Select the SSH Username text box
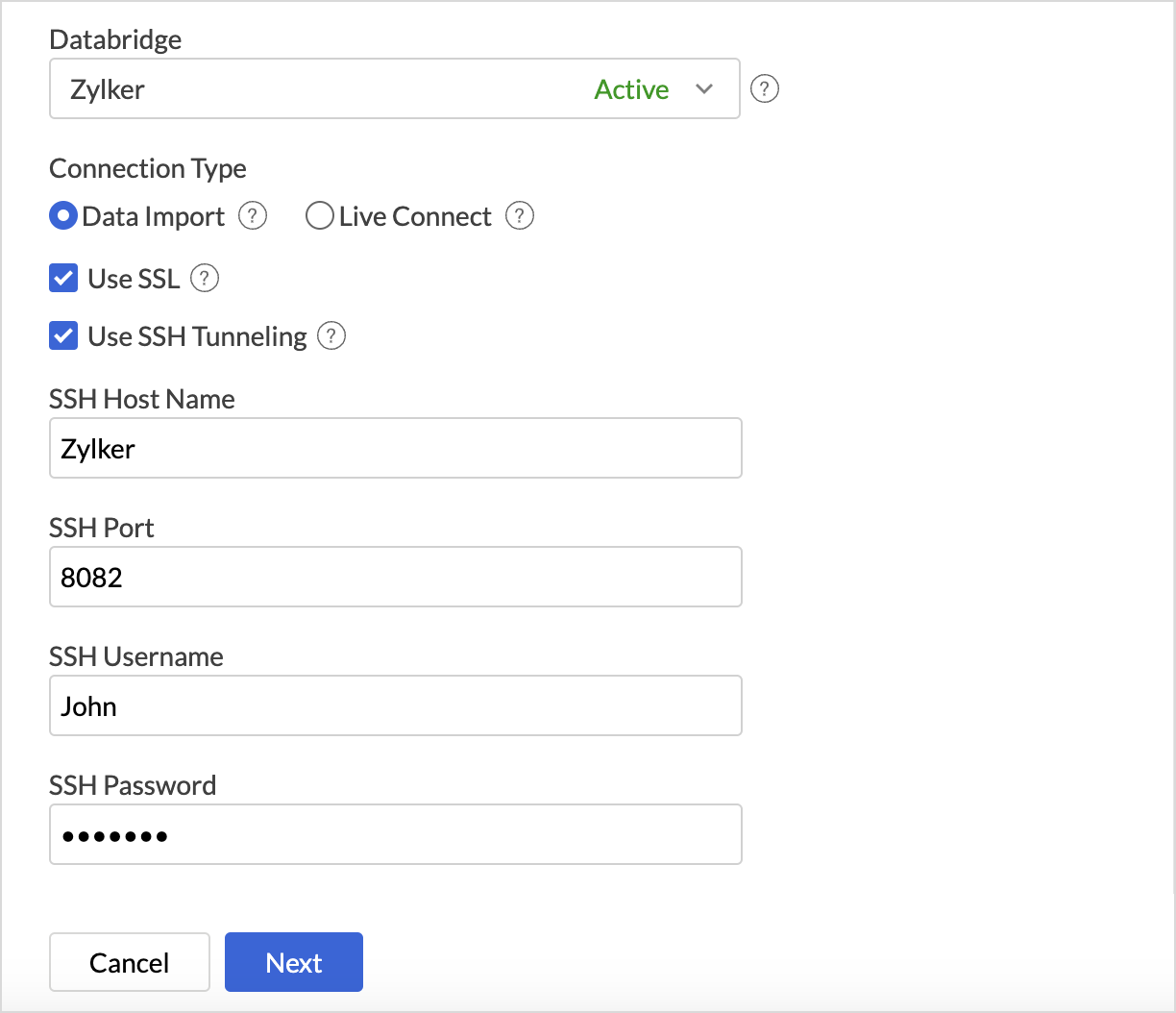The image size is (1176, 1013). (395, 705)
